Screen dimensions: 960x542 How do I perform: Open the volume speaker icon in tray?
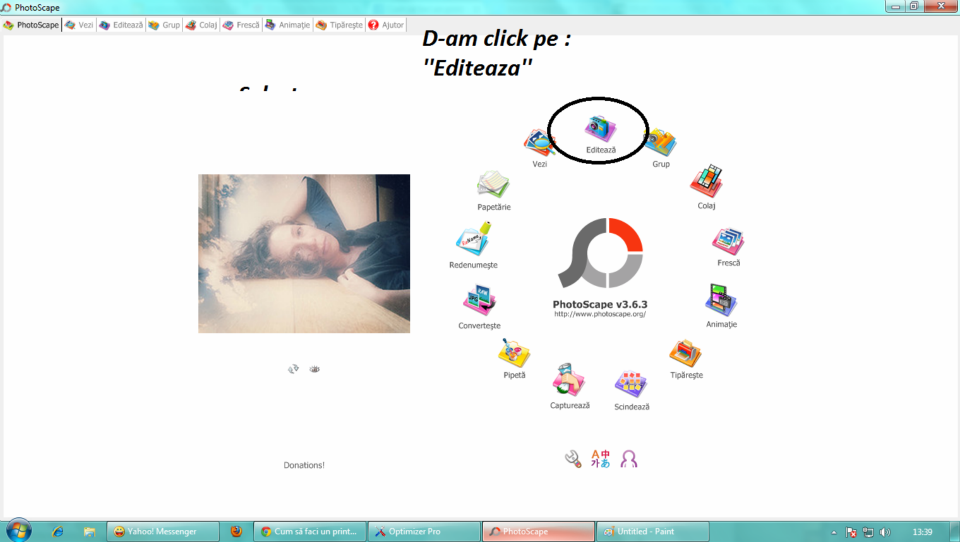coord(885,532)
